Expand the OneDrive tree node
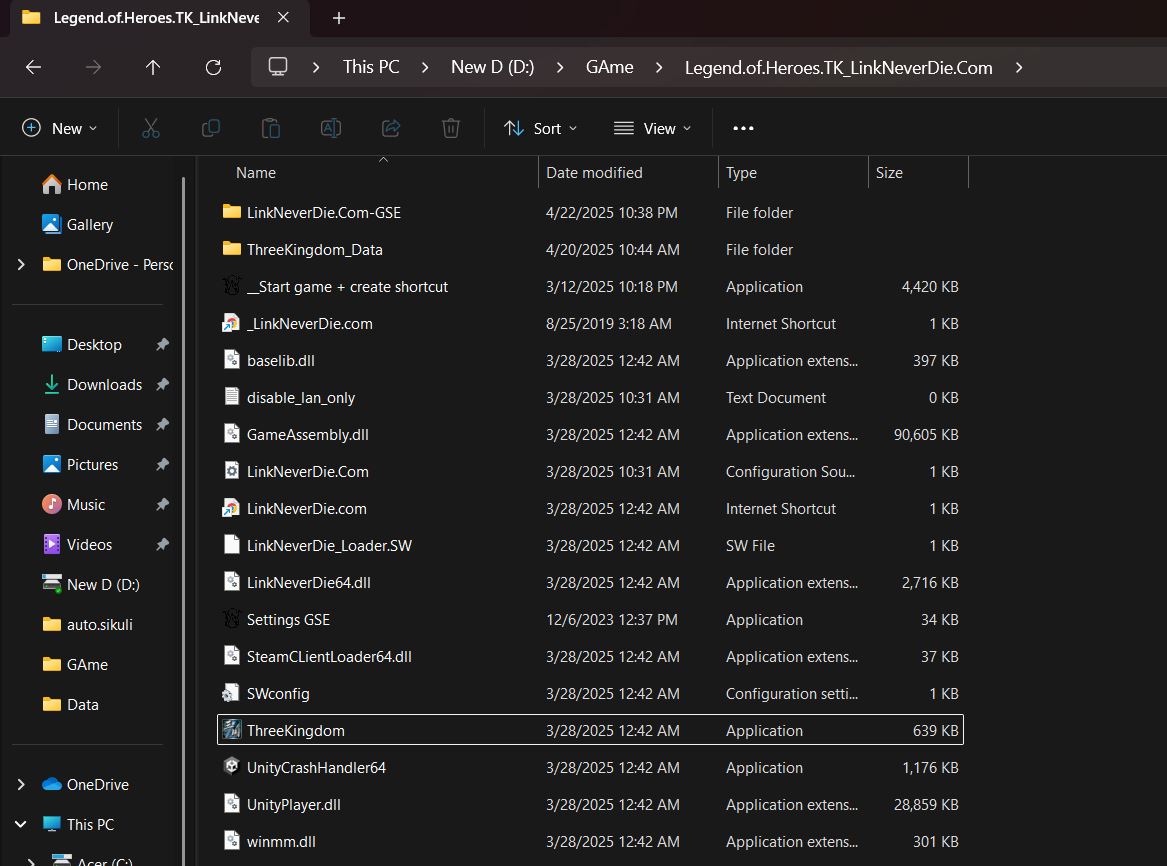 [21, 784]
